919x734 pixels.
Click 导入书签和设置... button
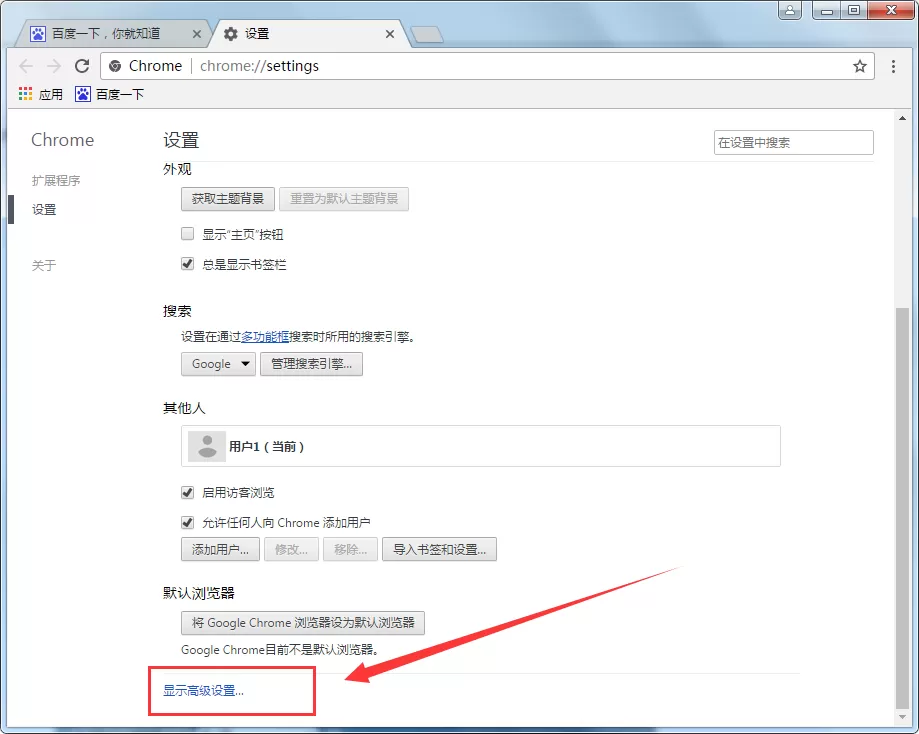point(440,549)
